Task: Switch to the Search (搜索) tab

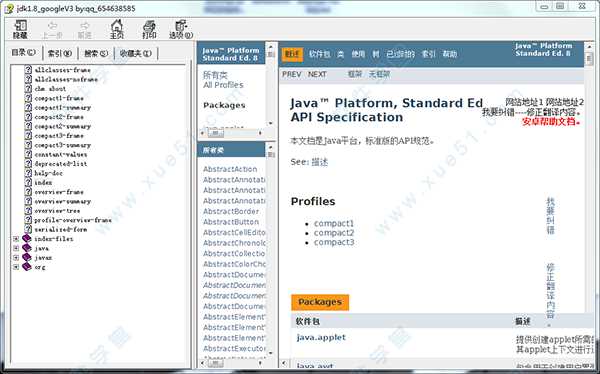Action: 96,54
